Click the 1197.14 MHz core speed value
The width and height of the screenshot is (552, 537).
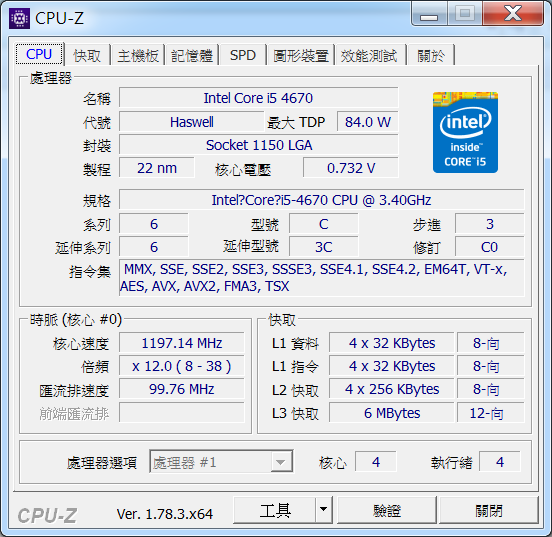(182, 343)
